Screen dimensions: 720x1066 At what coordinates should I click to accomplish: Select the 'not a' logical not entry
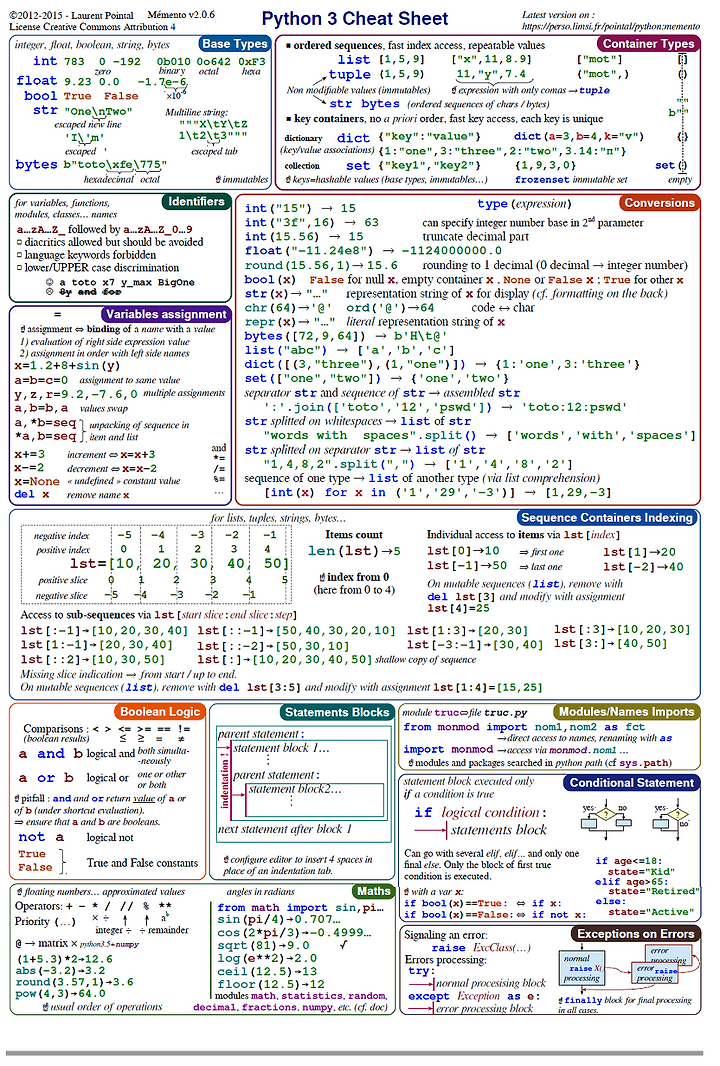[76, 837]
